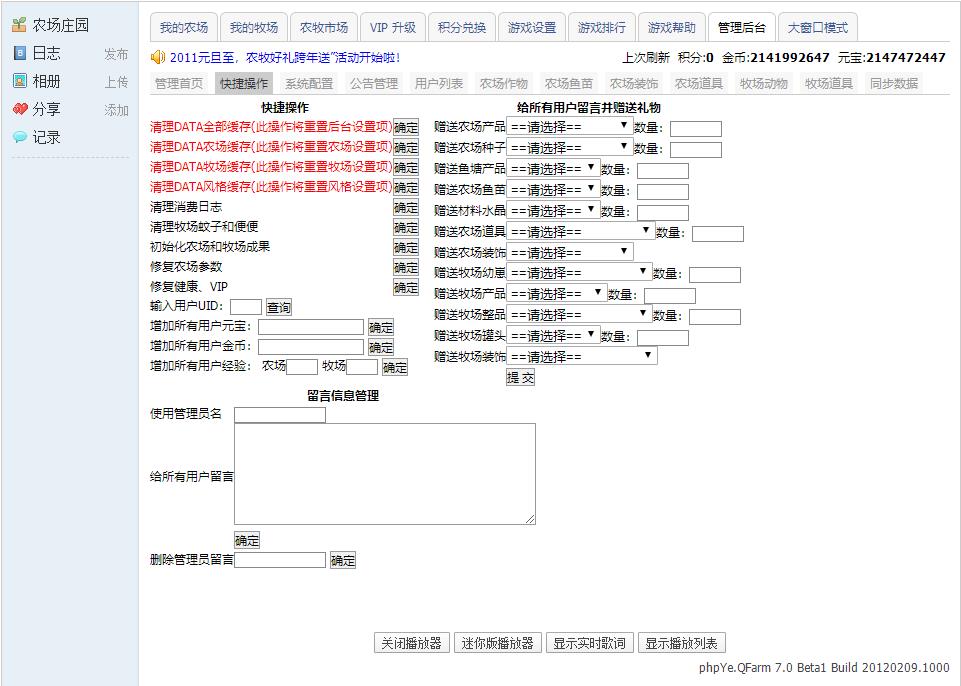Open the 管理首页 admin tab
Viewport: 961px width, 686px height.
point(178,84)
